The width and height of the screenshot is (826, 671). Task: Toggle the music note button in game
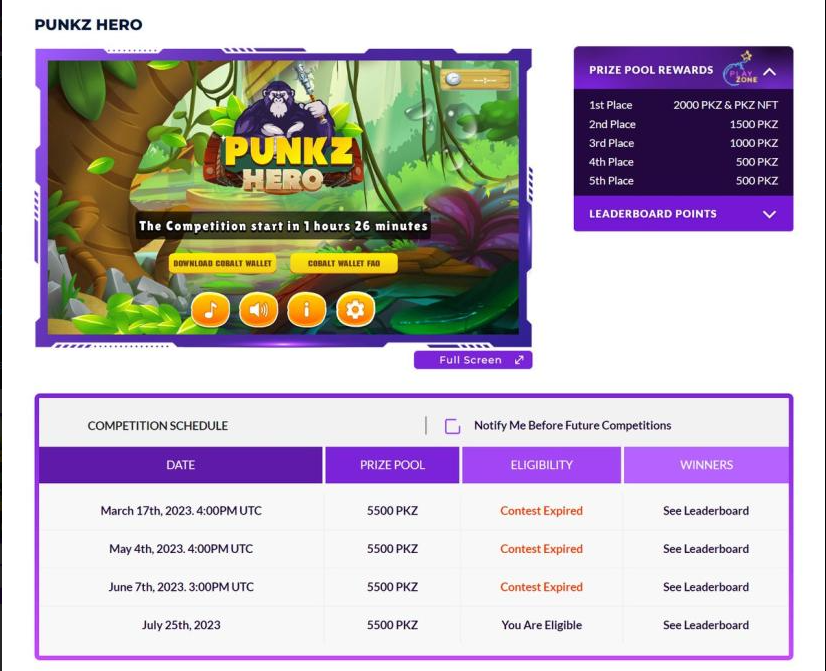click(210, 309)
